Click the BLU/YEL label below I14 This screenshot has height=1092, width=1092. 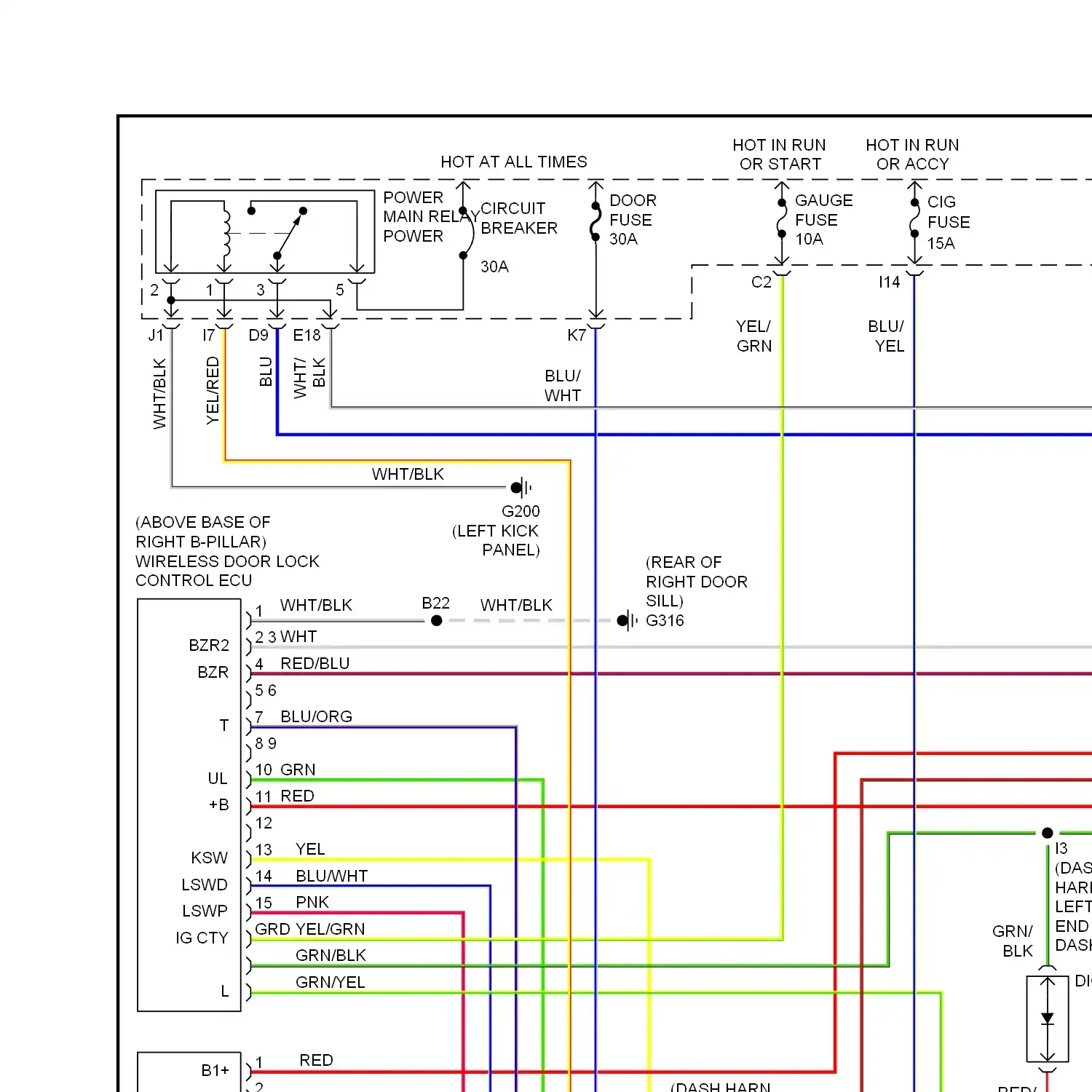click(x=887, y=336)
